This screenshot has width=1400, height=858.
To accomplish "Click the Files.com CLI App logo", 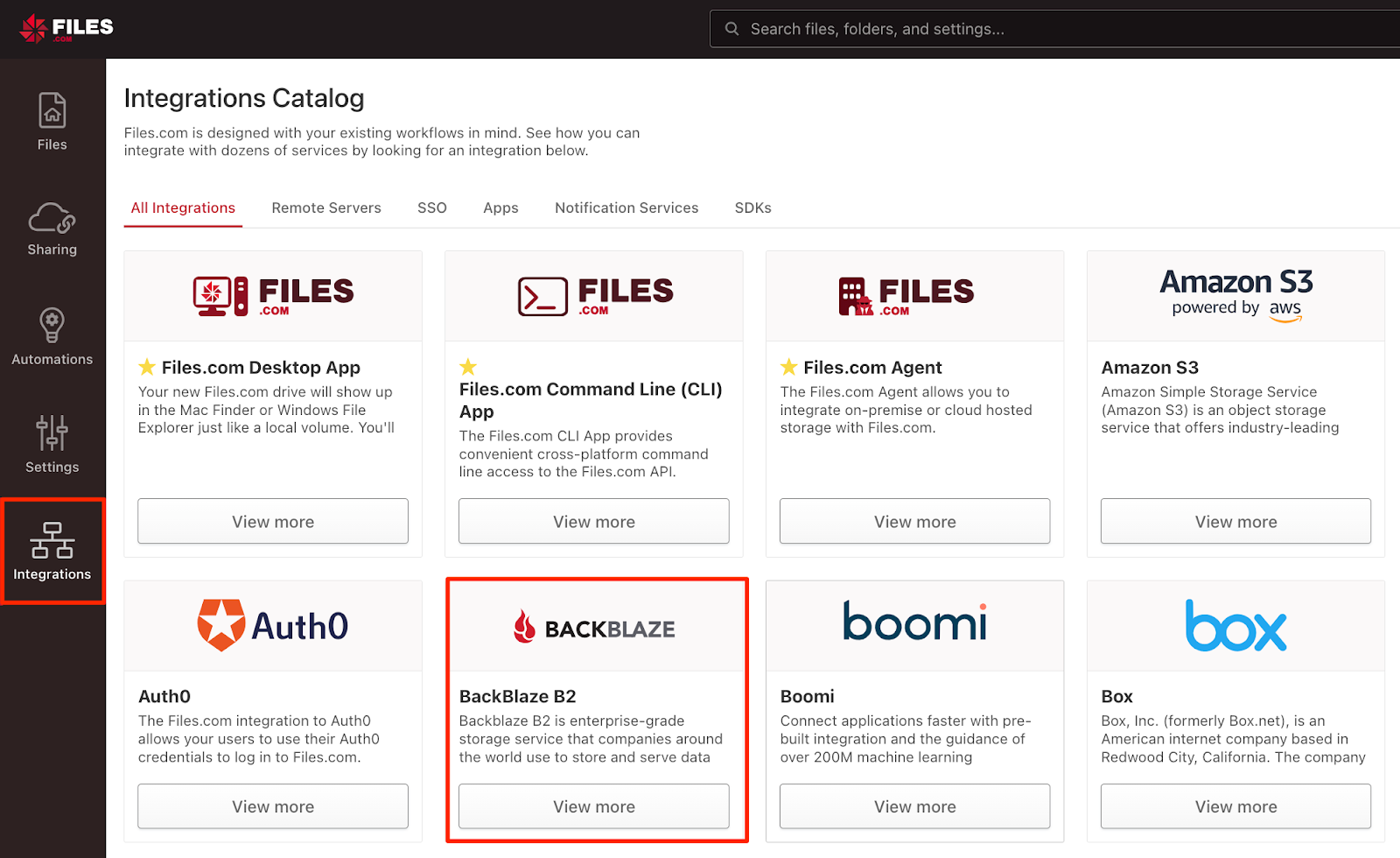I will 595,296.
